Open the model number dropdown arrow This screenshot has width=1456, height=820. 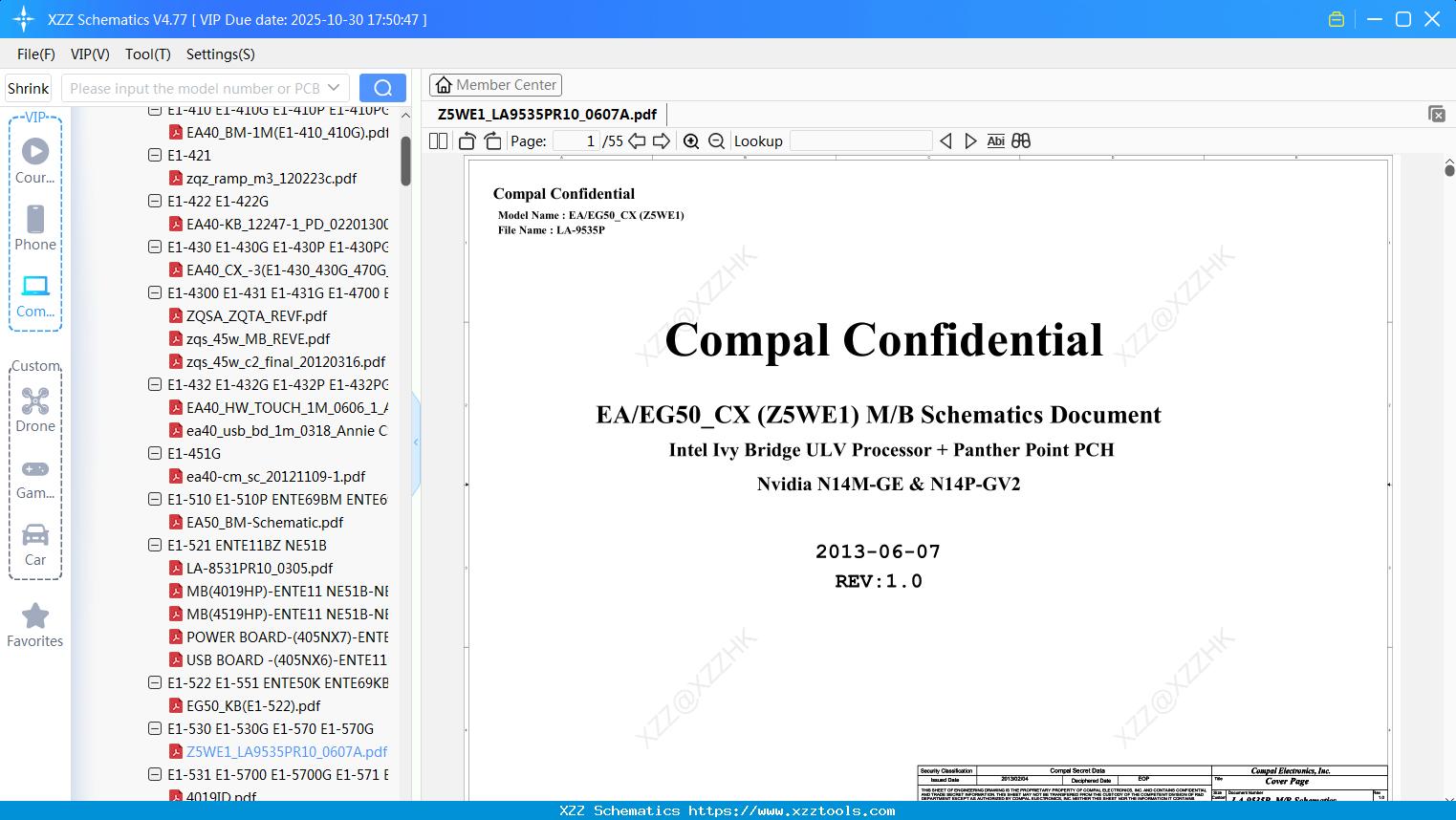pyautogui.click(x=334, y=88)
